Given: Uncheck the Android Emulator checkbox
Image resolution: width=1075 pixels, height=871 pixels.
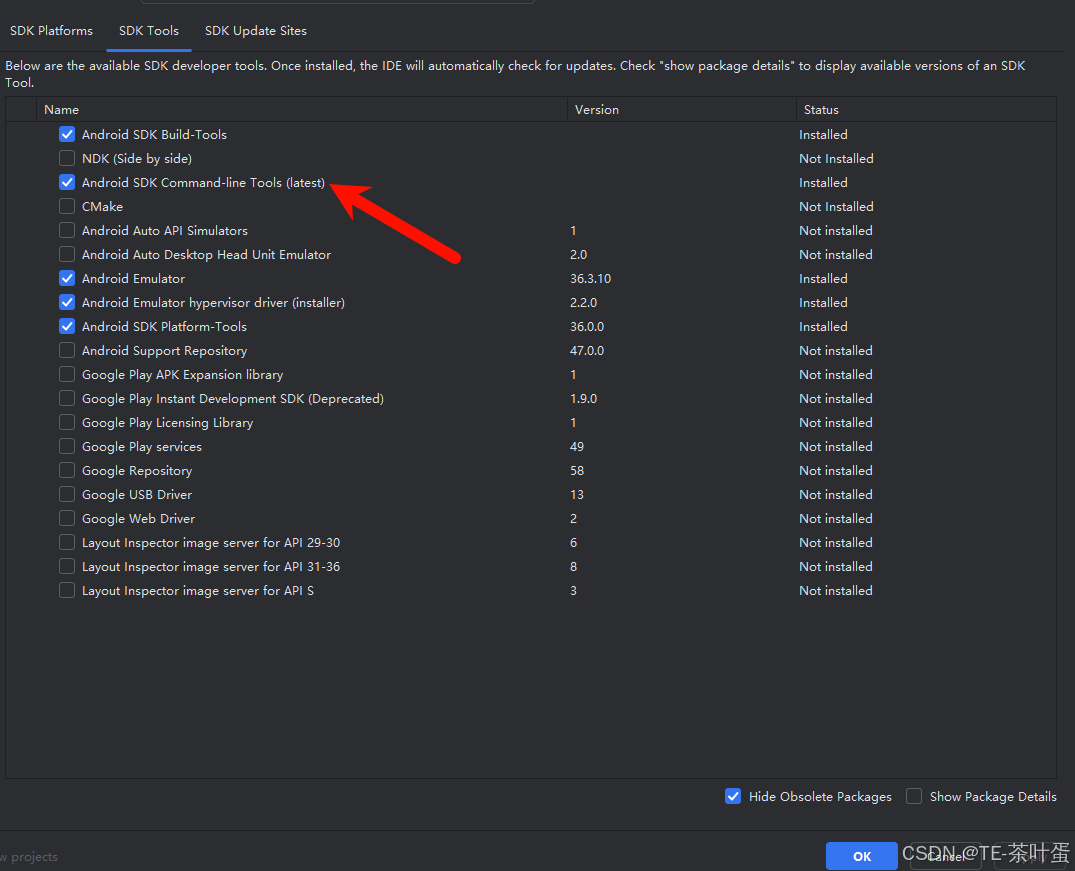Looking at the screenshot, I should coord(67,278).
